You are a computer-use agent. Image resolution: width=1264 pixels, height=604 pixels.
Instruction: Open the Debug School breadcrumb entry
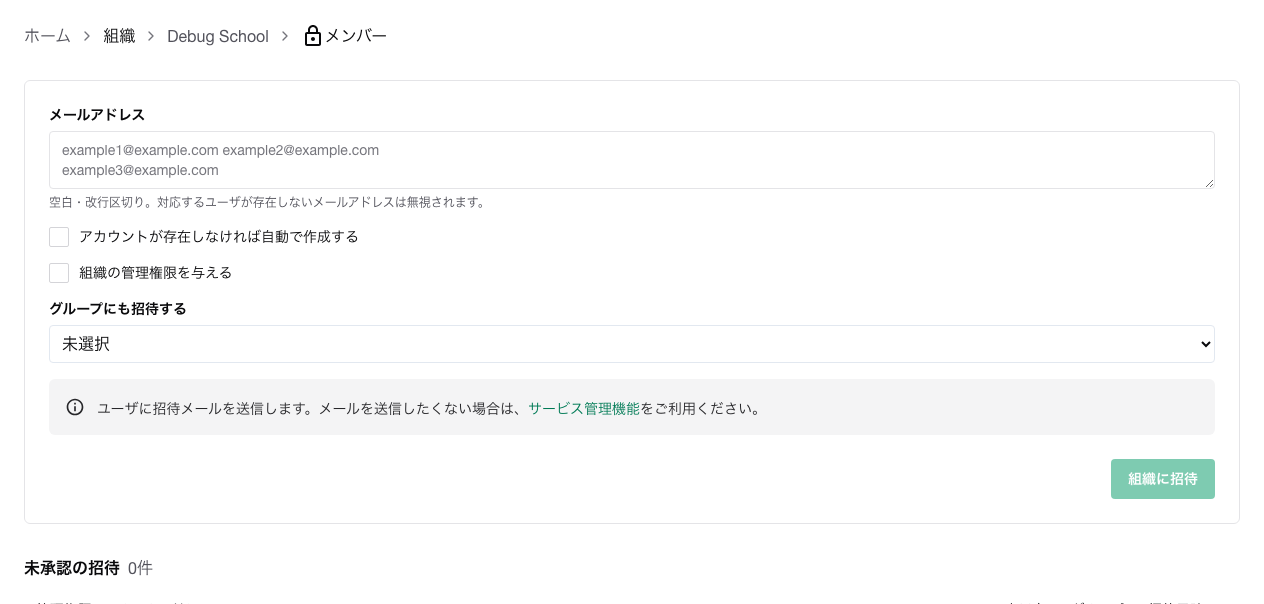[x=217, y=35]
